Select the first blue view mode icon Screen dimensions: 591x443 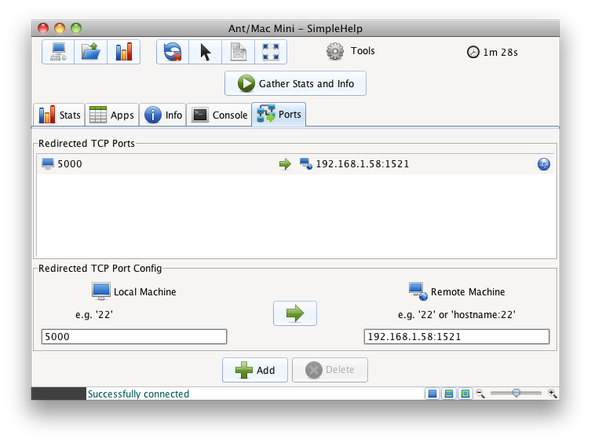[432, 394]
